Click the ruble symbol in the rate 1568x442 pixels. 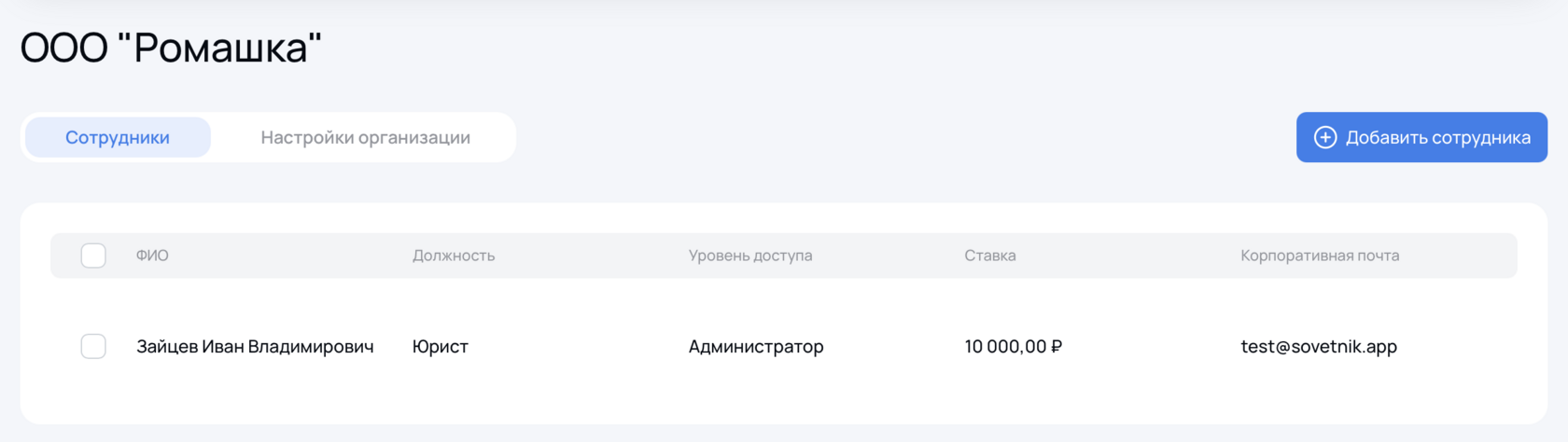pyautogui.click(x=1057, y=347)
